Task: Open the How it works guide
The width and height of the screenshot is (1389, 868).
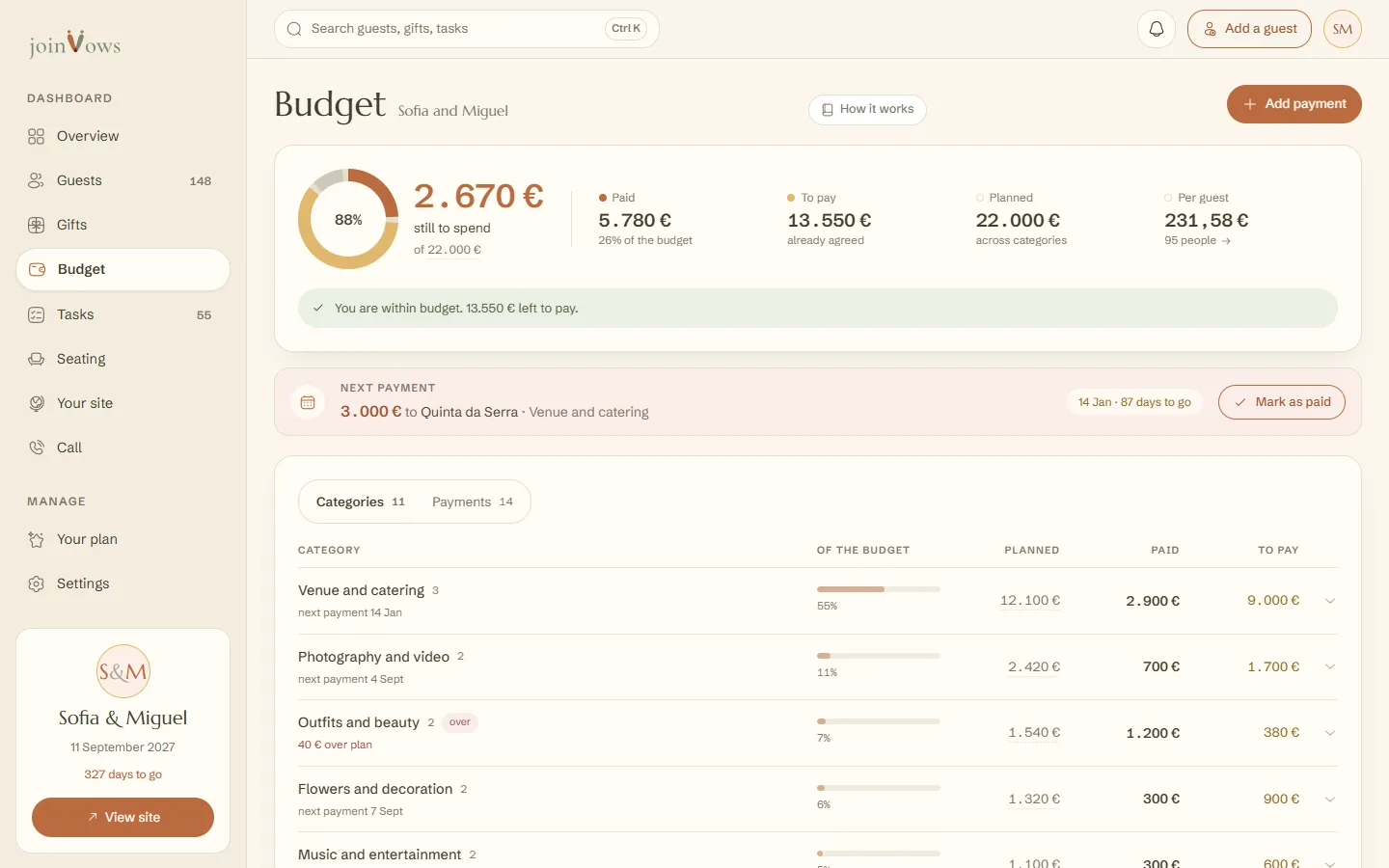Action: [867, 109]
